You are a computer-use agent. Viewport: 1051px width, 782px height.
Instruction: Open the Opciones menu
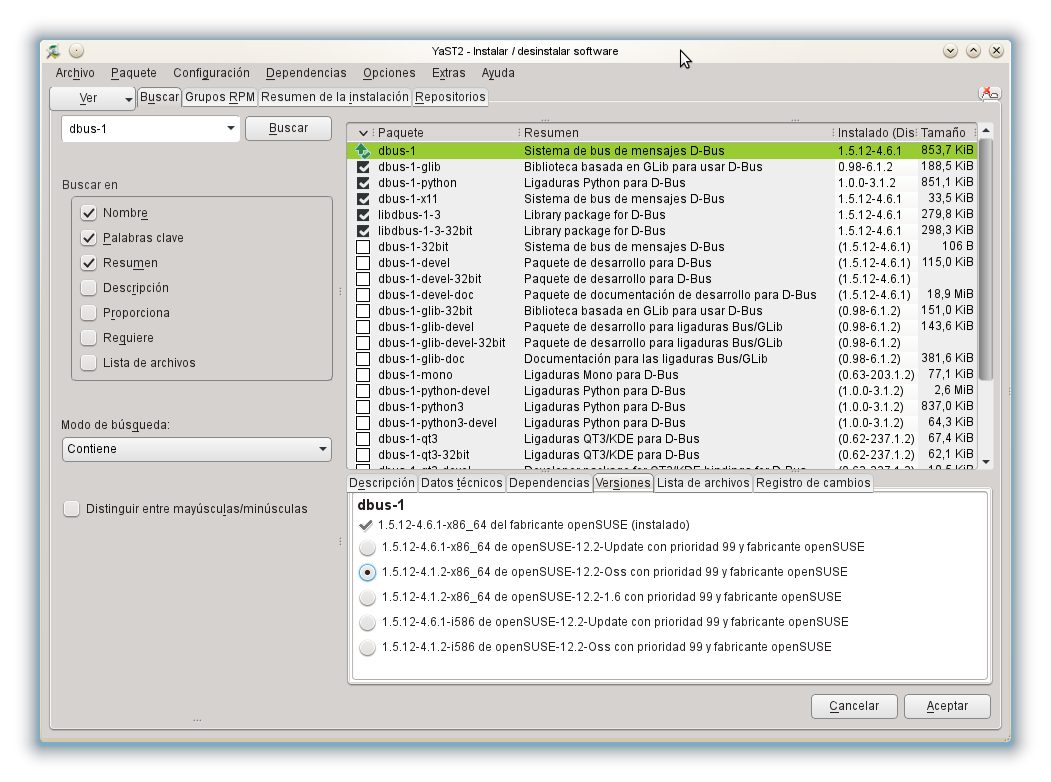click(389, 73)
